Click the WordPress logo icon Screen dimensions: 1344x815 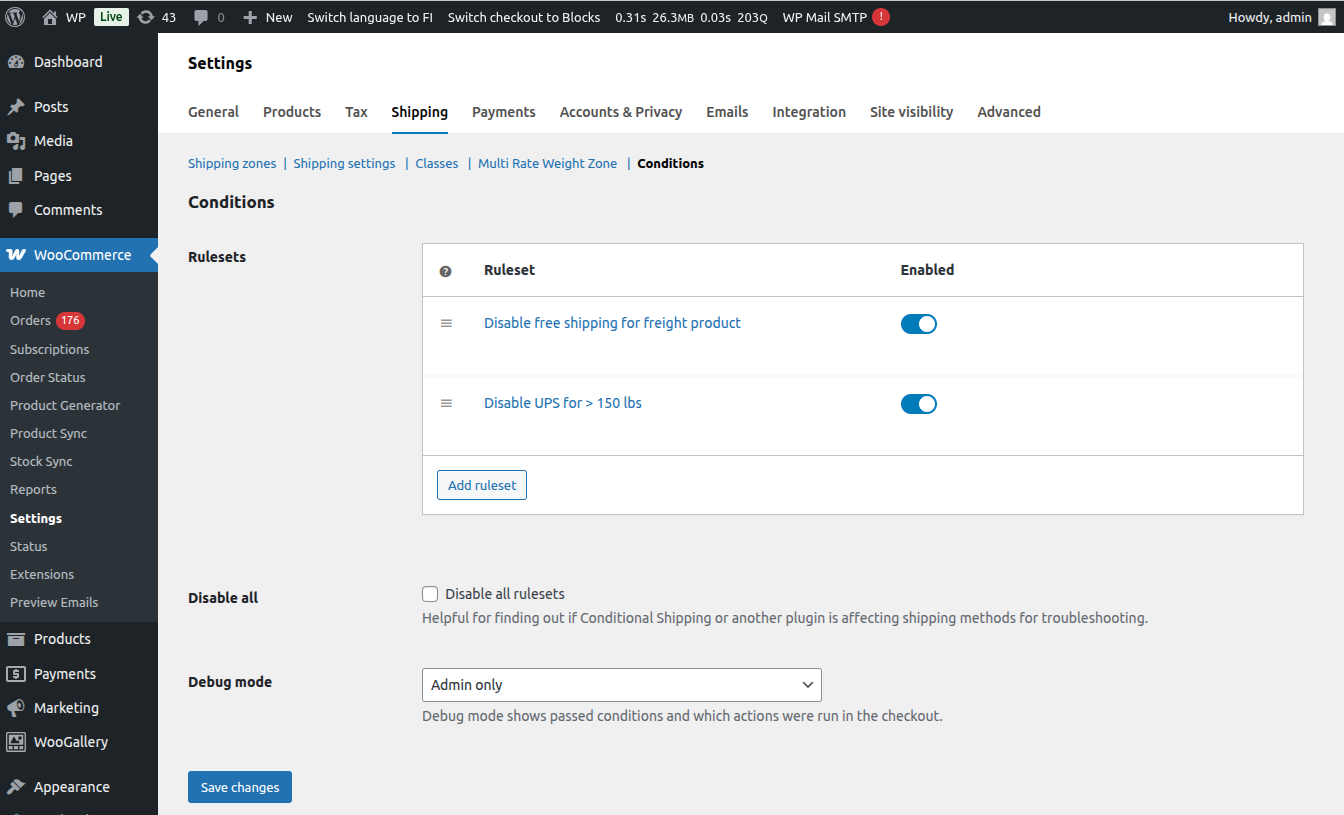tap(15, 17)
